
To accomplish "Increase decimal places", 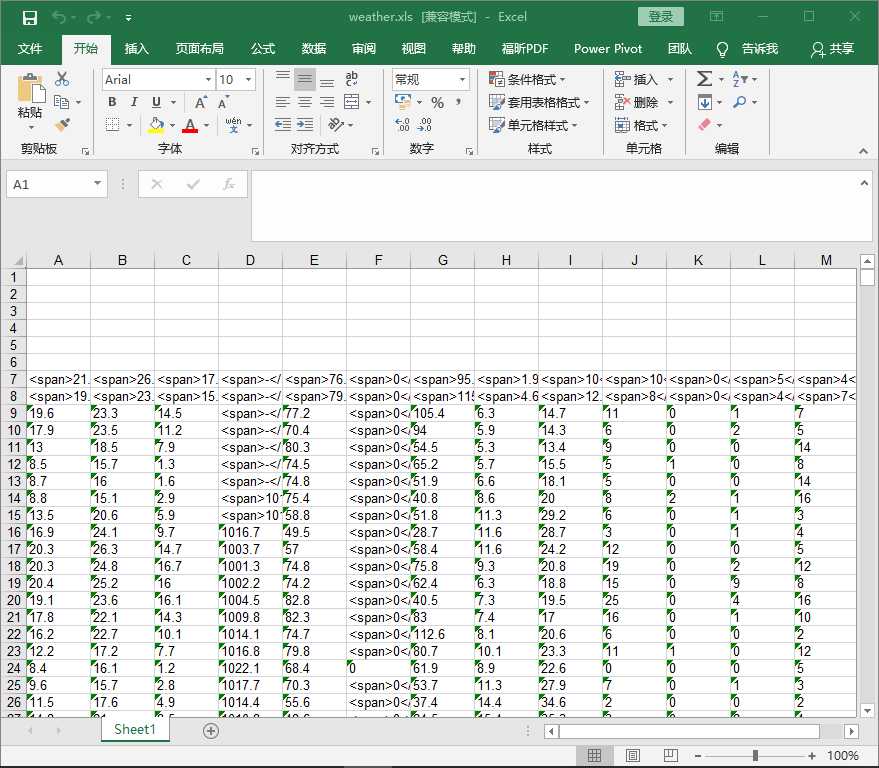I will coord(402,124).
